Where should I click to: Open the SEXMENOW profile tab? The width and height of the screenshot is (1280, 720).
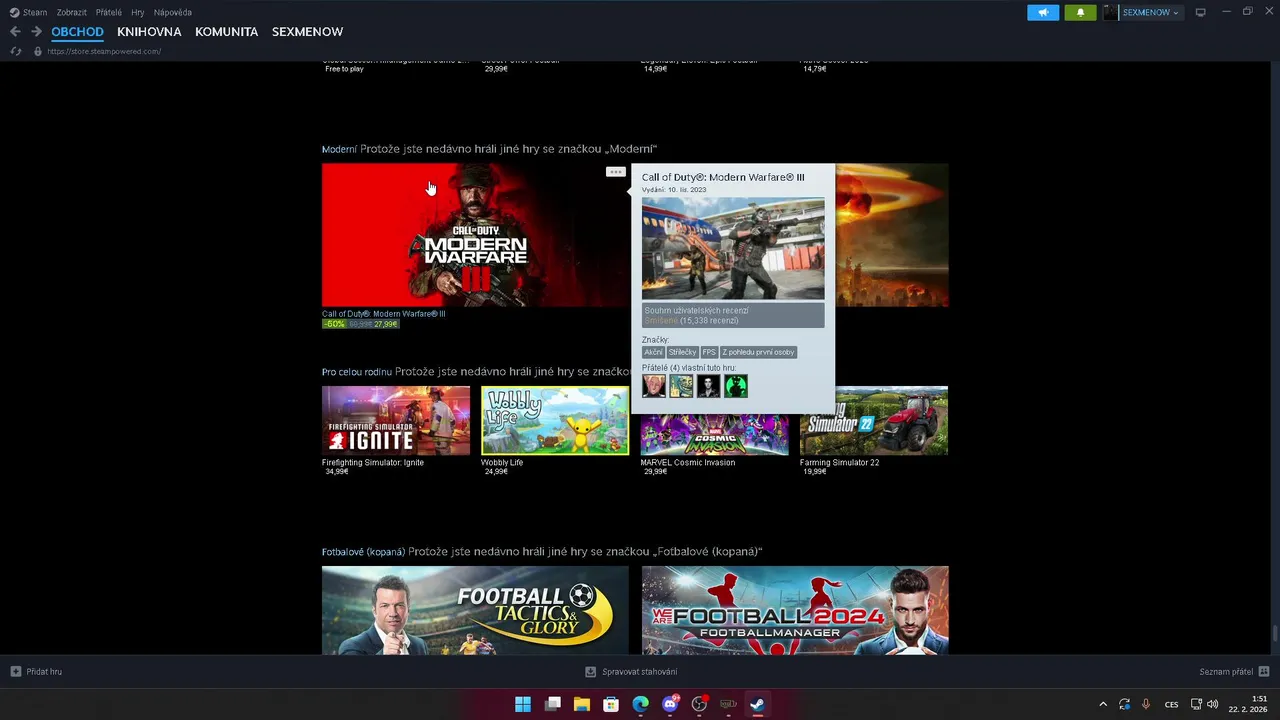point(307,32)
